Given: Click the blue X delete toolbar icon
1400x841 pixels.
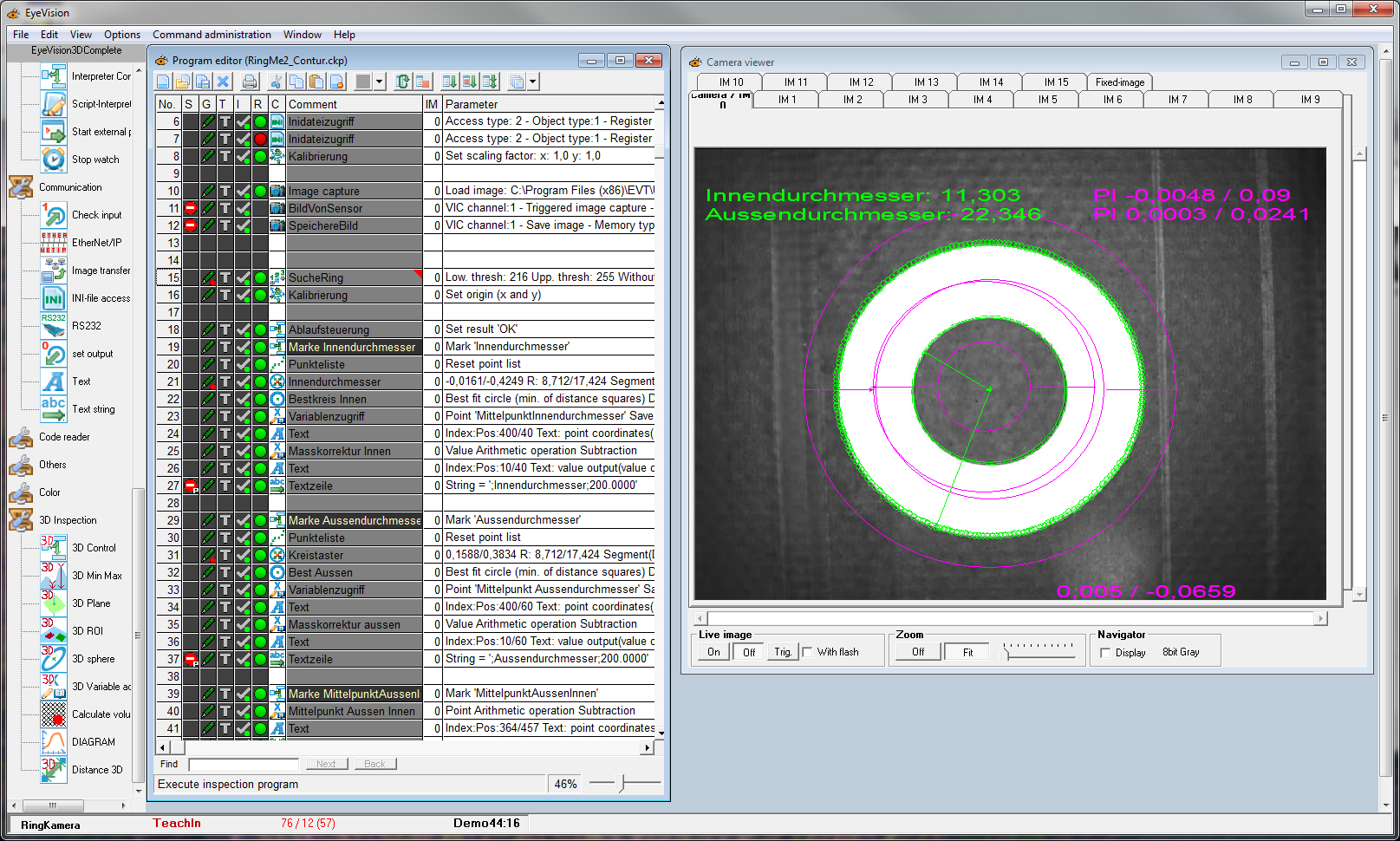Looking at the screenshot, I should click(223, 81).
